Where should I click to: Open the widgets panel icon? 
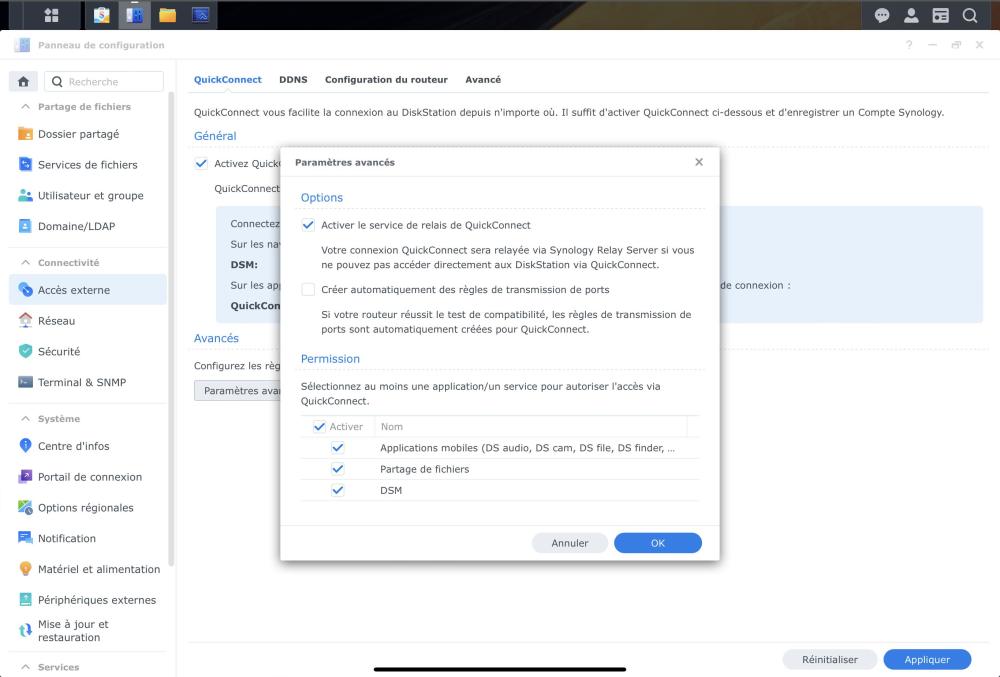point(941,15)
